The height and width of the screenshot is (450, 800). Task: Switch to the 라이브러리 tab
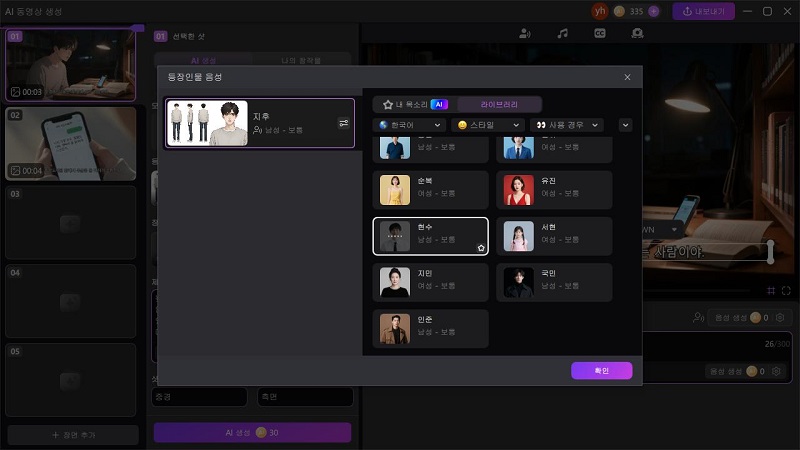[x=499, y=105]
